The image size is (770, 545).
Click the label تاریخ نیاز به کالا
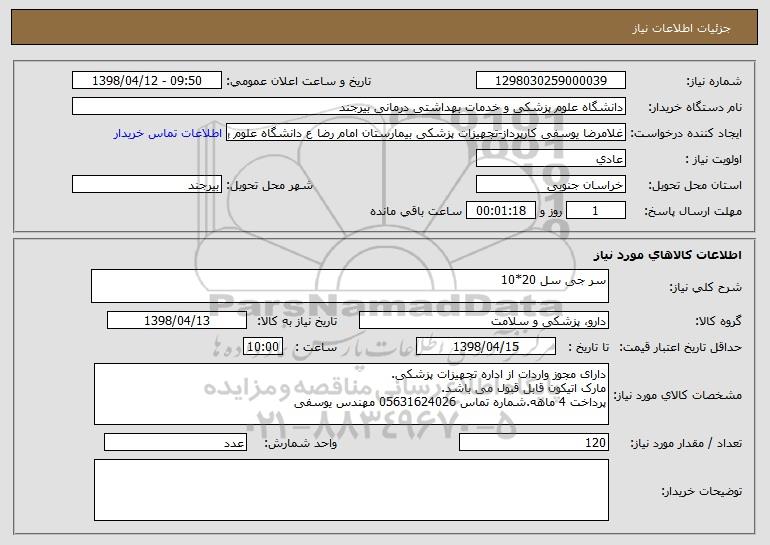pyautogui.click(x=297, y=322)
